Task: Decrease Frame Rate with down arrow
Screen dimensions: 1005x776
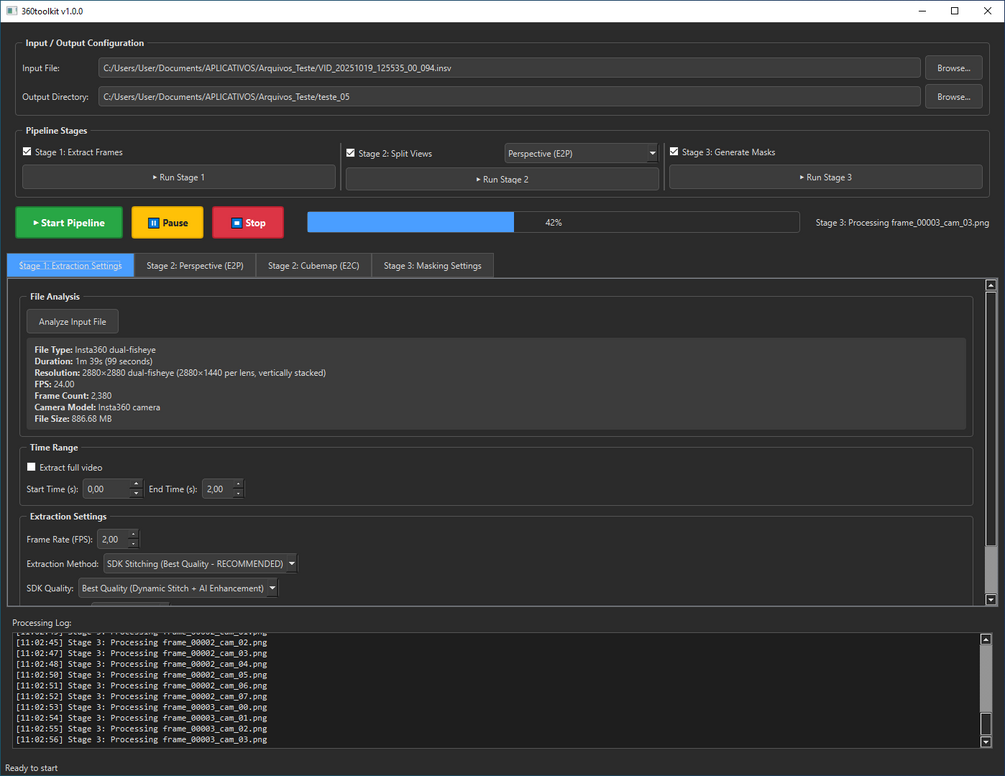Action: (133, 545)
